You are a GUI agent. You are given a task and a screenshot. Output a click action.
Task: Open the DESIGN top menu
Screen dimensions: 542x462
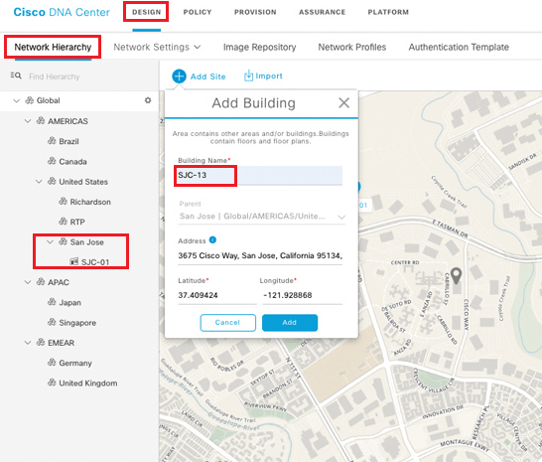[x=147, y=12]
